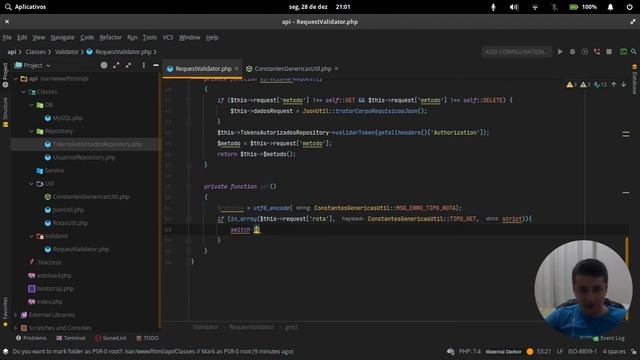The width and height of the screenshot is (640, 360).
Task: Run the current configuration with play icon
Action: (x=560, y=52)
